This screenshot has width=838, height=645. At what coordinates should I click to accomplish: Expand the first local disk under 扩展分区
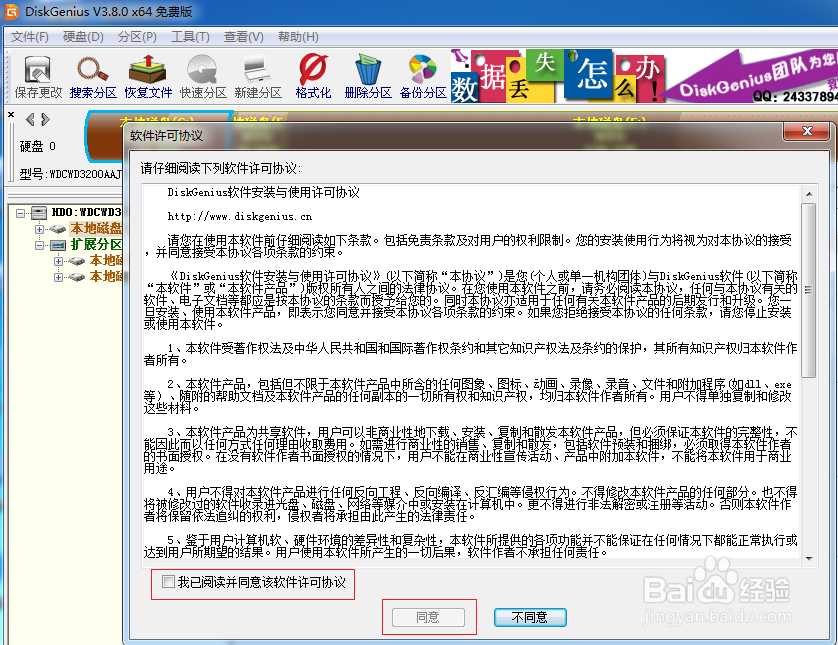(x=58, y=261)
